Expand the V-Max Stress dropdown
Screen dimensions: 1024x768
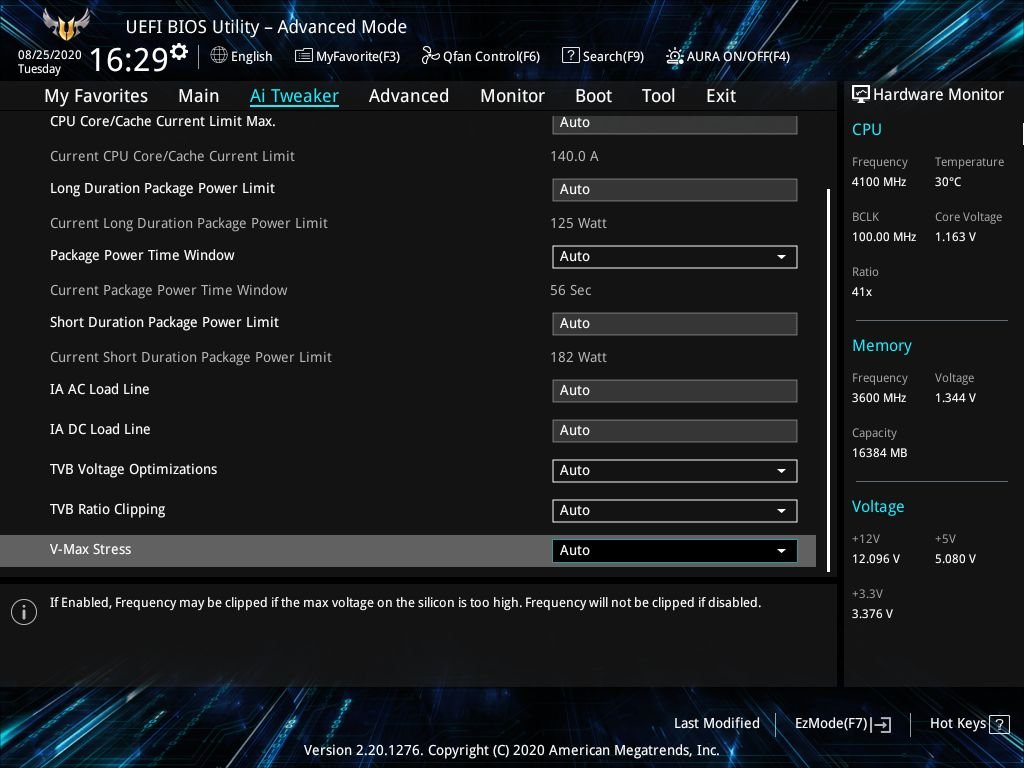pyautogui.click(x=675, y=551)
